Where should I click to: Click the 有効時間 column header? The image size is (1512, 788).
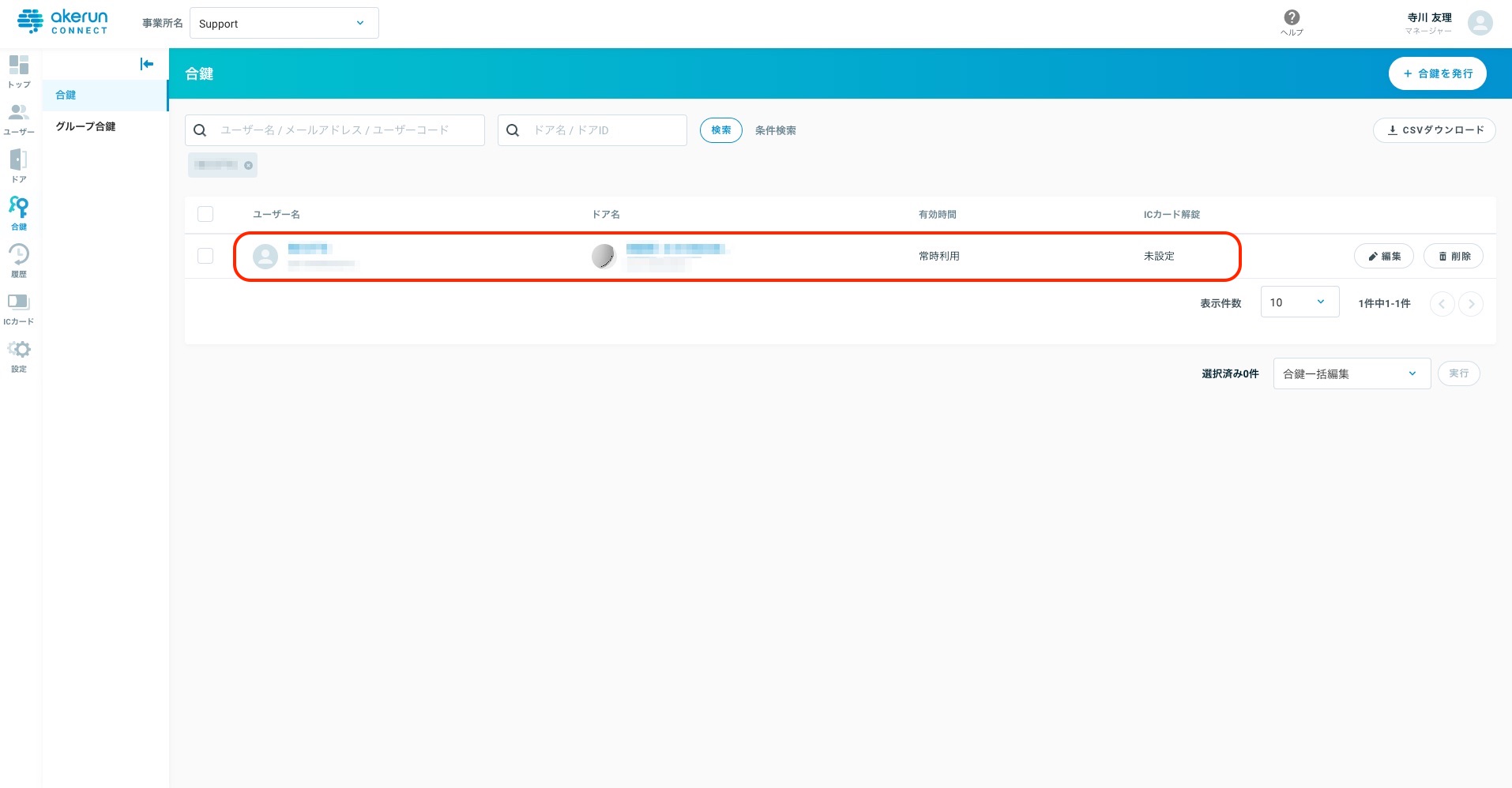click(938, 215)
